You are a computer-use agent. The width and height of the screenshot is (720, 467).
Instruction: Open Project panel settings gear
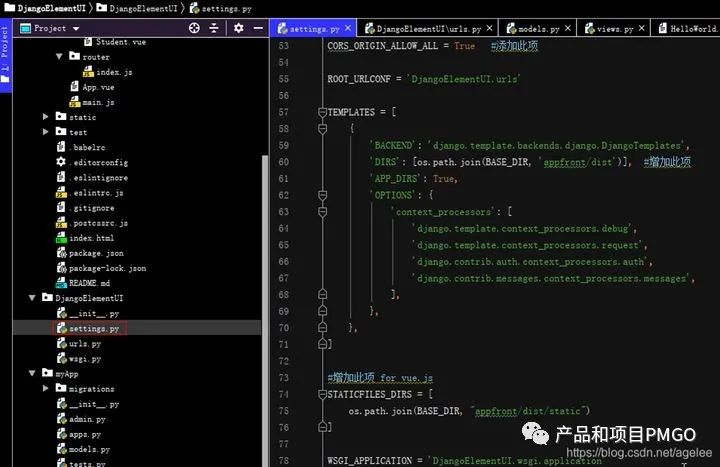[x=238, y=28]
